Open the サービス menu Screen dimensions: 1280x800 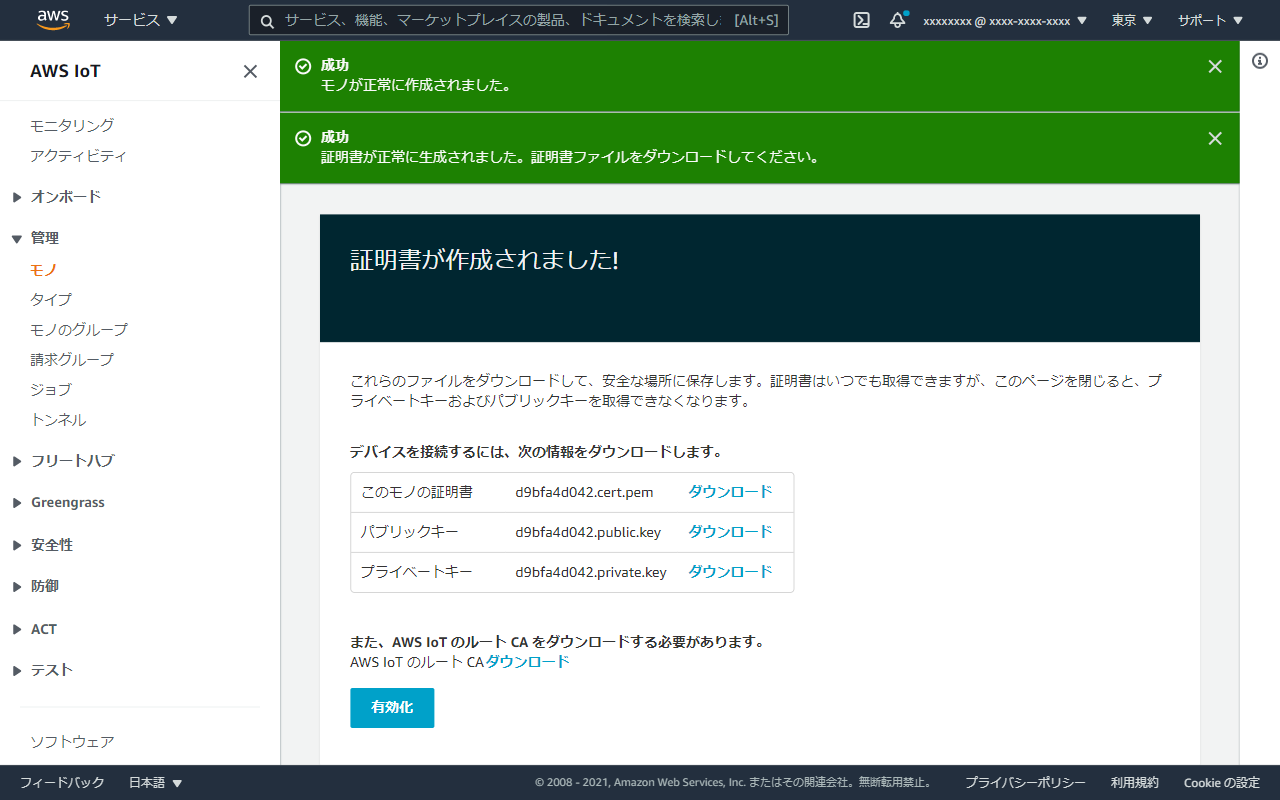136,19
